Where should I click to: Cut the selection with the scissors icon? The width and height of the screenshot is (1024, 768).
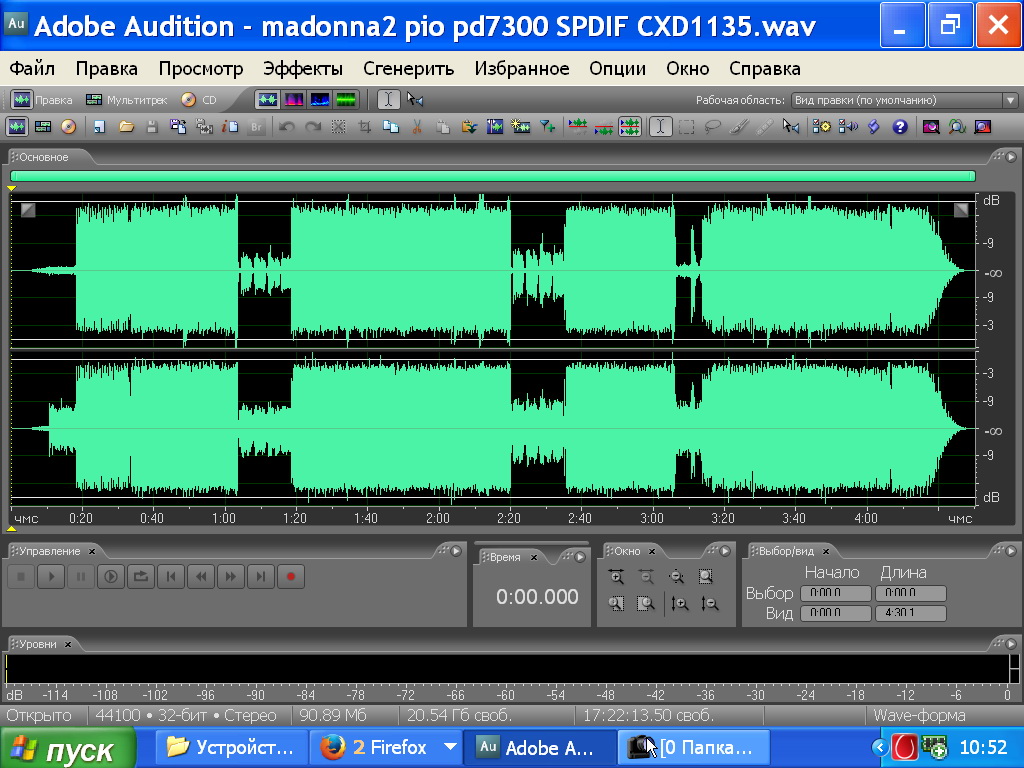pyautogui.click(x=417, y=127)
